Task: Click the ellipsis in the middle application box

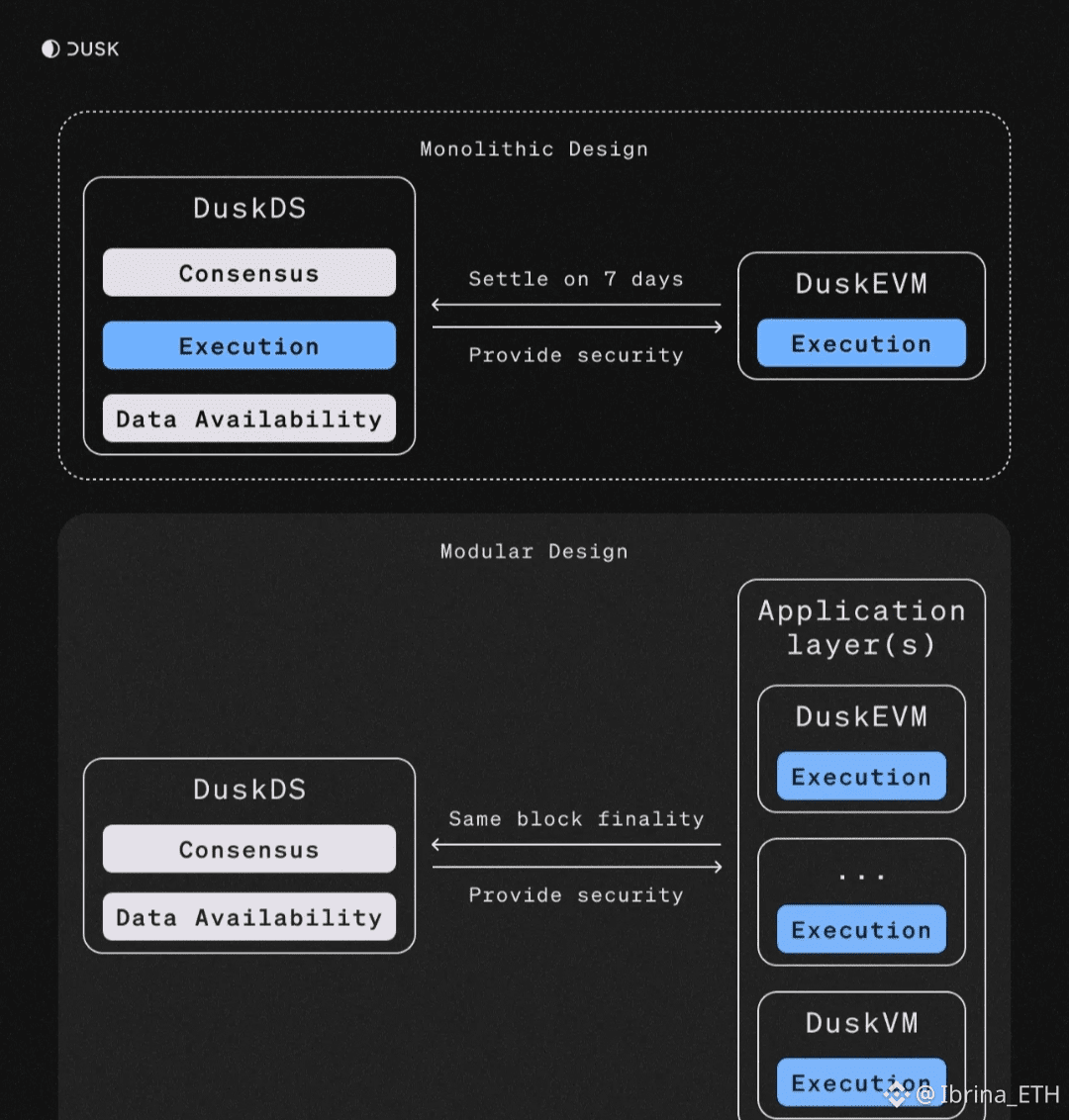Action: point(862,877)
